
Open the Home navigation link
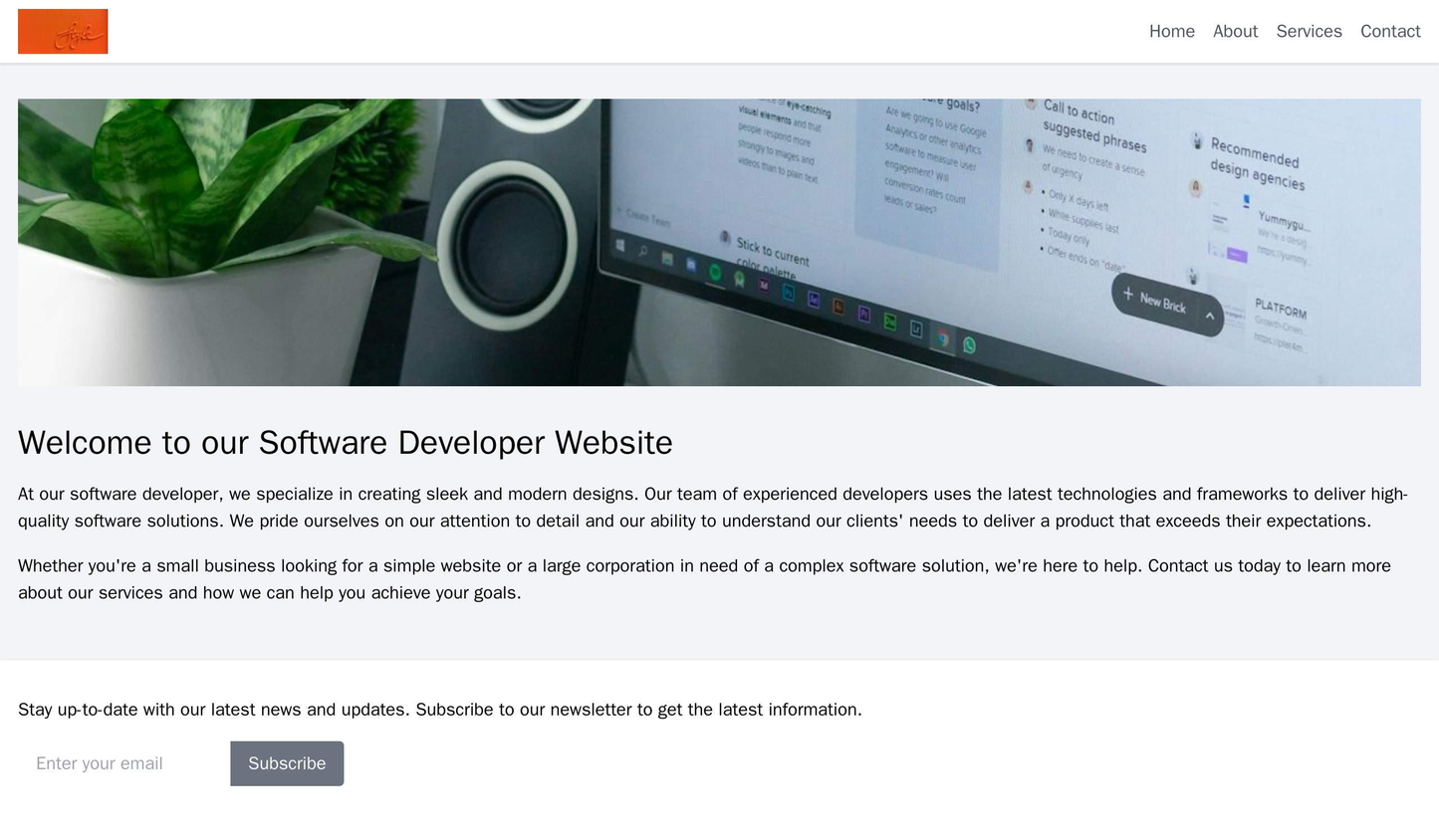coord(1172,30)
